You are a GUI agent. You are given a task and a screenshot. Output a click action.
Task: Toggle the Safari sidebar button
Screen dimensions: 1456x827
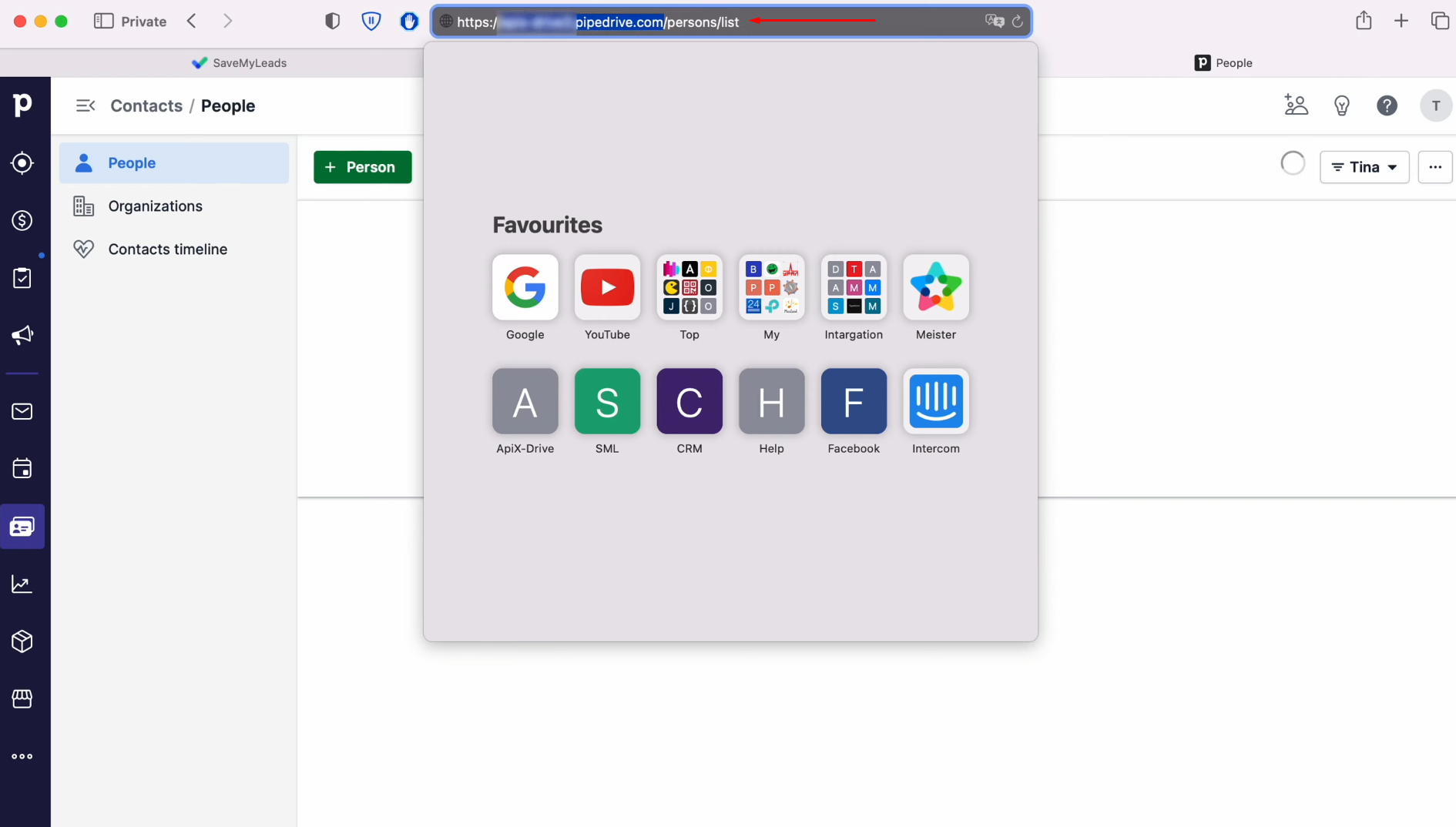(103, 22)
